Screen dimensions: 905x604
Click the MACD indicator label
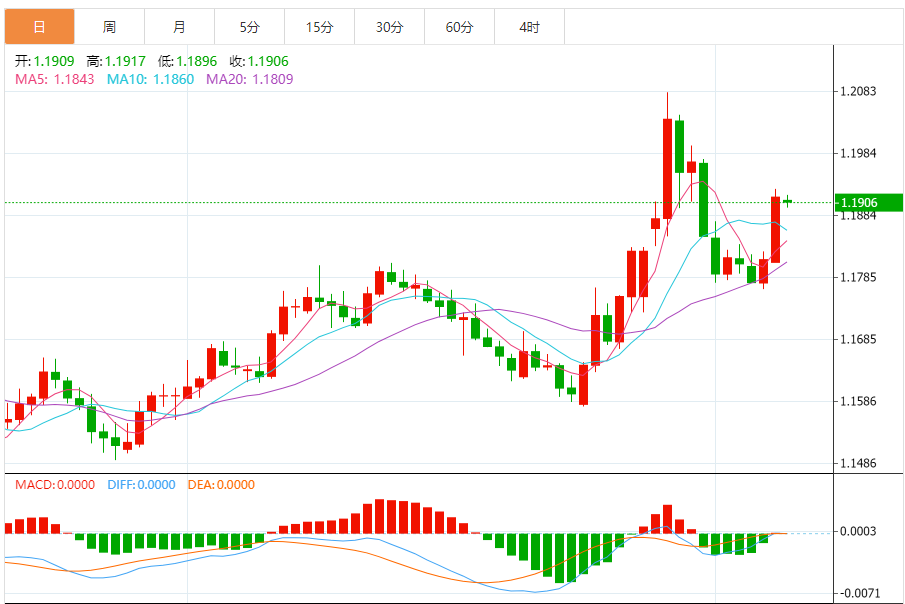coord(55,485)
